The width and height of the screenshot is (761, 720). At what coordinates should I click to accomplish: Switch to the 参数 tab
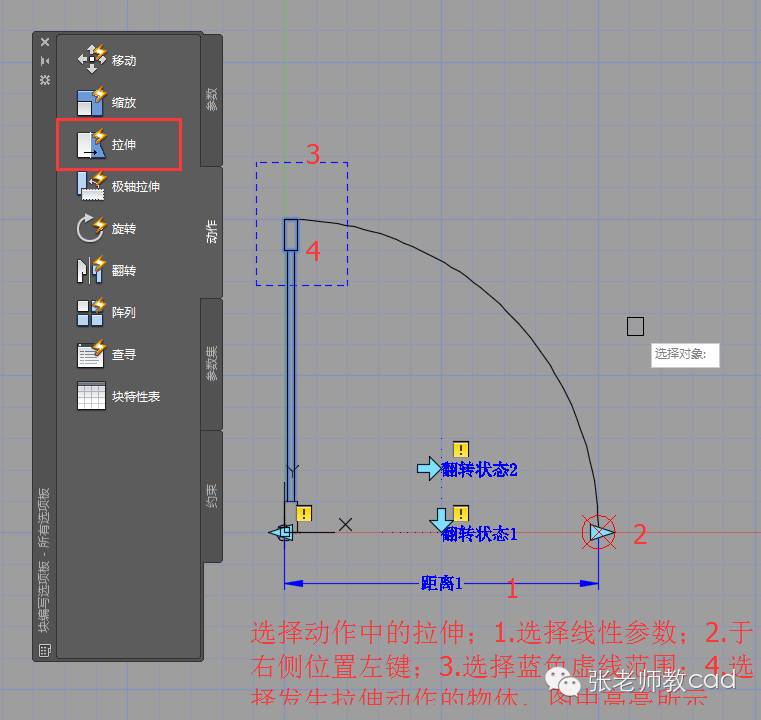point(212,99)
